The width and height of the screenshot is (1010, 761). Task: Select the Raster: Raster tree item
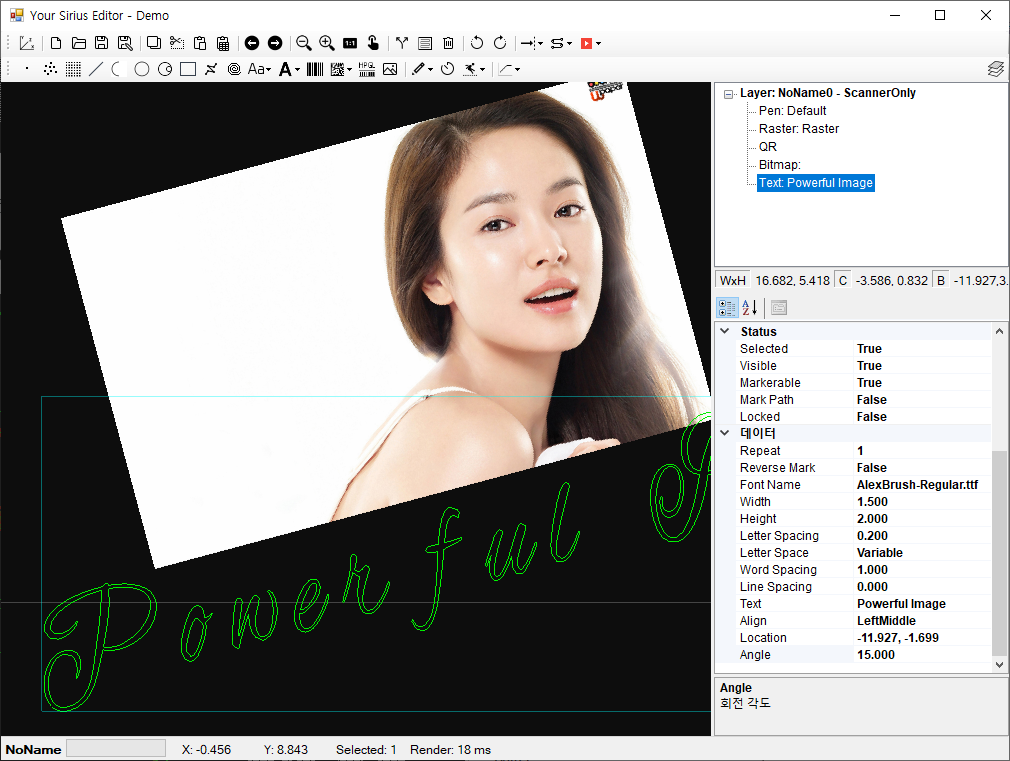point(798,129)
